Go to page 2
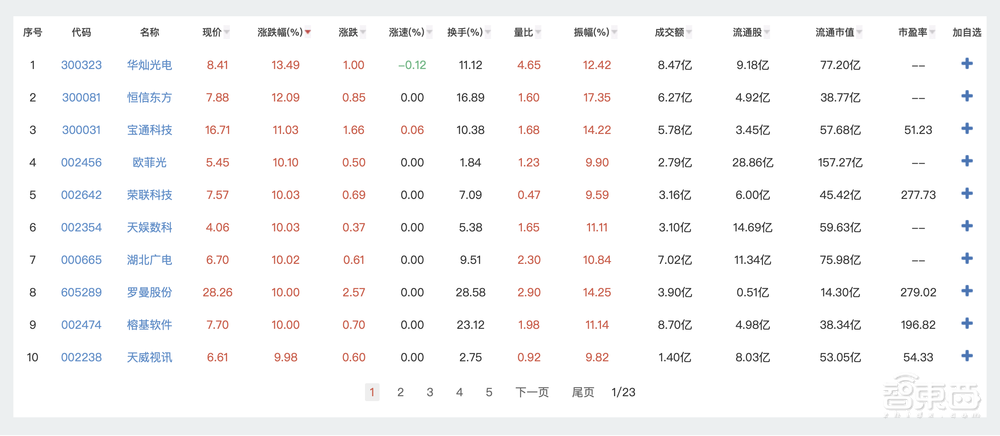The width and height of the screenshot is (1000, 436). click(401, 392)
